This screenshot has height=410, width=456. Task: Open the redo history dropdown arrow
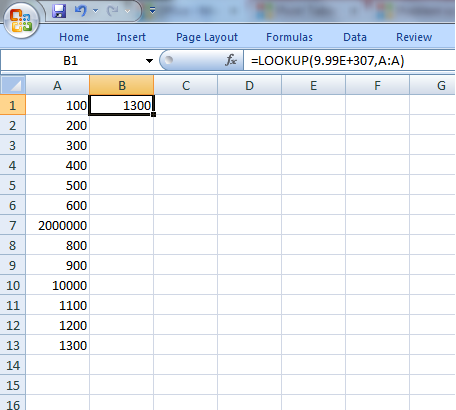coord(127,11)
